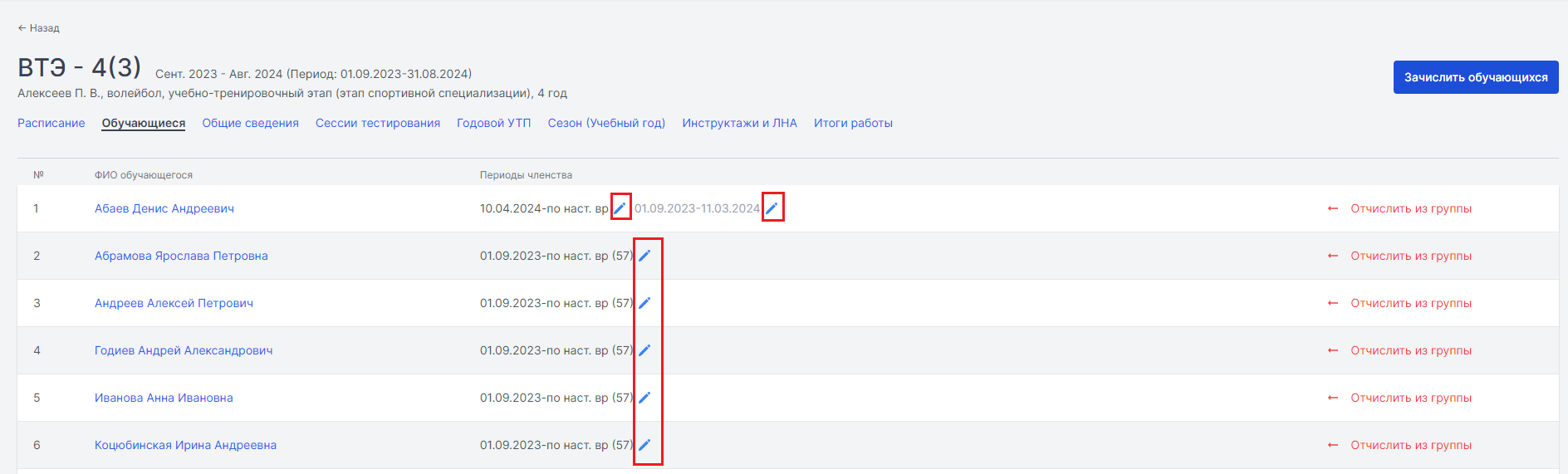The image size is (1568, 474).
Task: Switch to Итоги работы tab
Action: tap(853, 123)
